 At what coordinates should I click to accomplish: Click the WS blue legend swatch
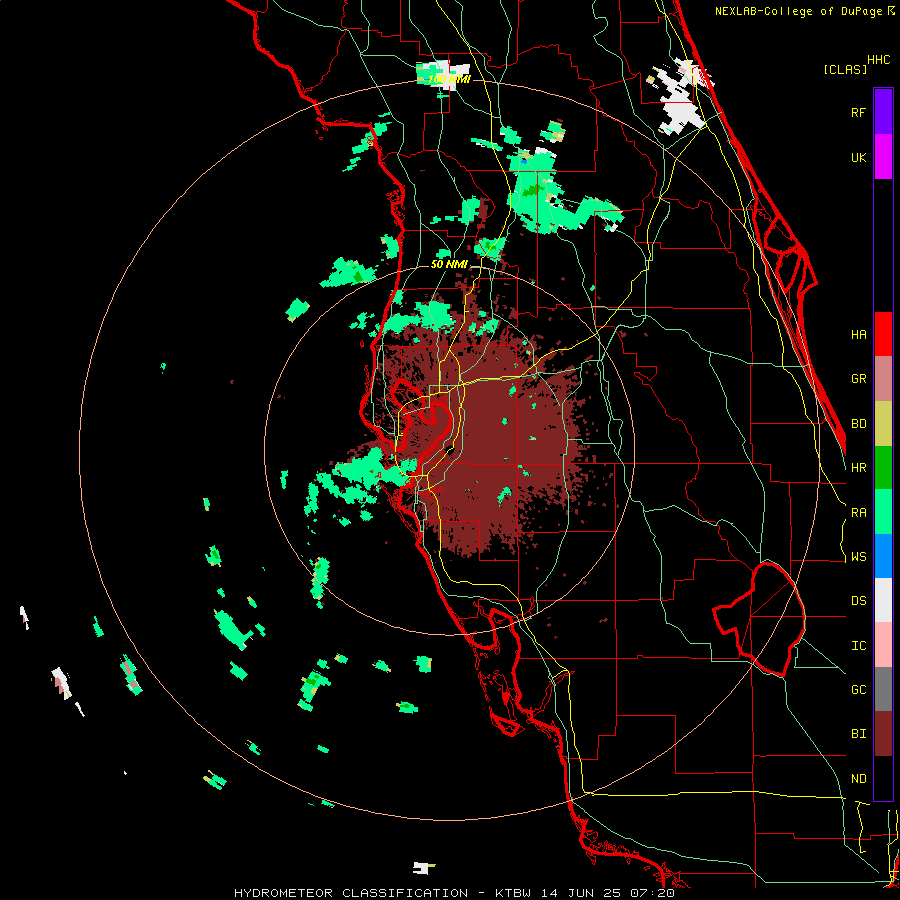[883, 556]
